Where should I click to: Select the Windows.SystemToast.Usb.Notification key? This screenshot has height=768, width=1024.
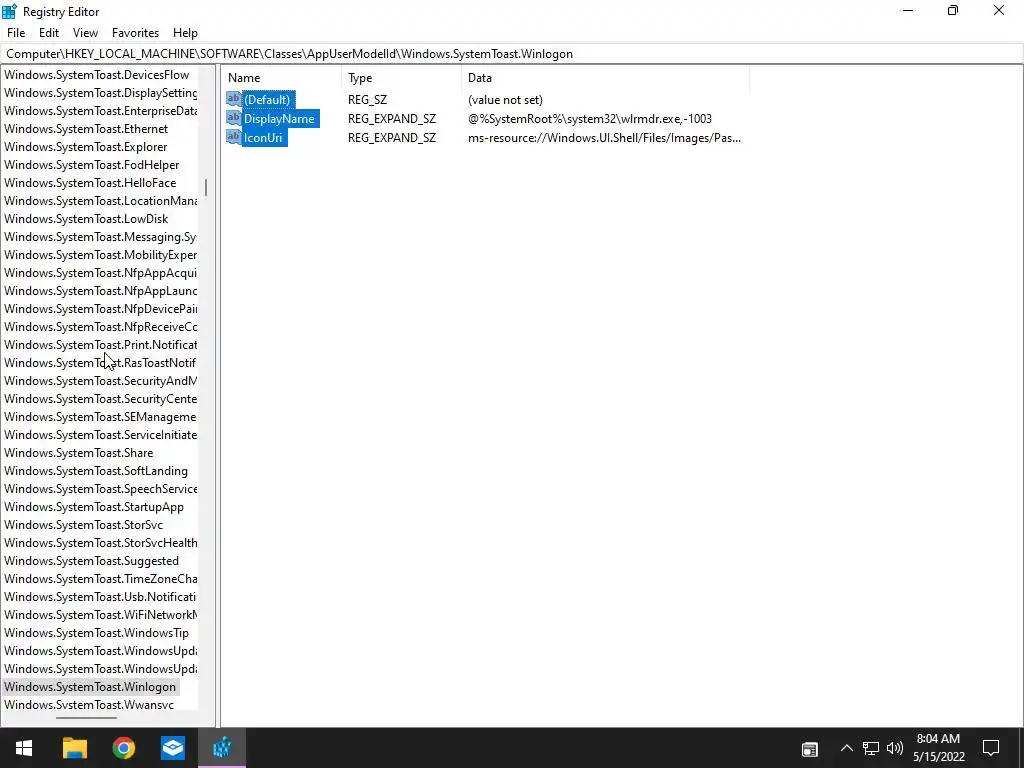pos(100,596)
